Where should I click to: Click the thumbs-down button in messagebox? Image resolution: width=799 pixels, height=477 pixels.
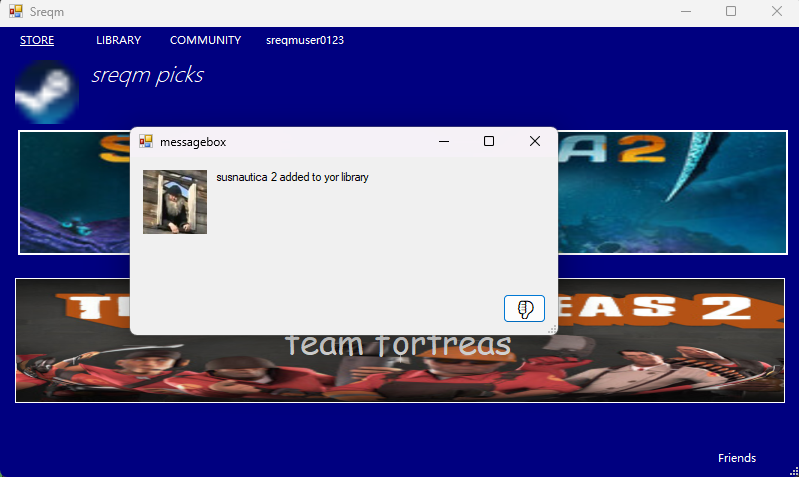[x=524, y=308]
